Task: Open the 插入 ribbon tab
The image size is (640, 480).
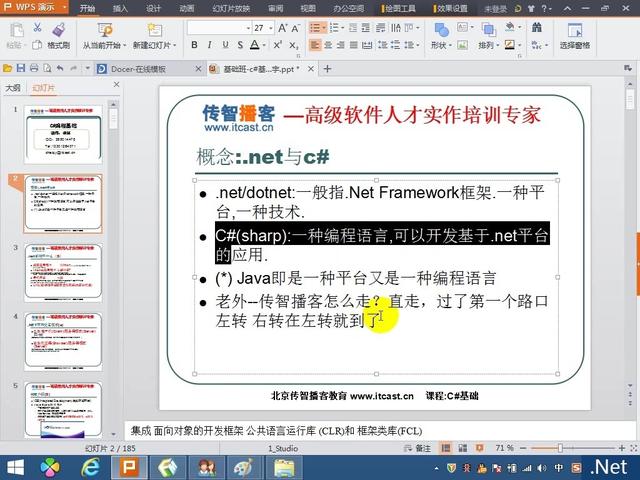Action: pyautogui.click(x=120, y=8)
